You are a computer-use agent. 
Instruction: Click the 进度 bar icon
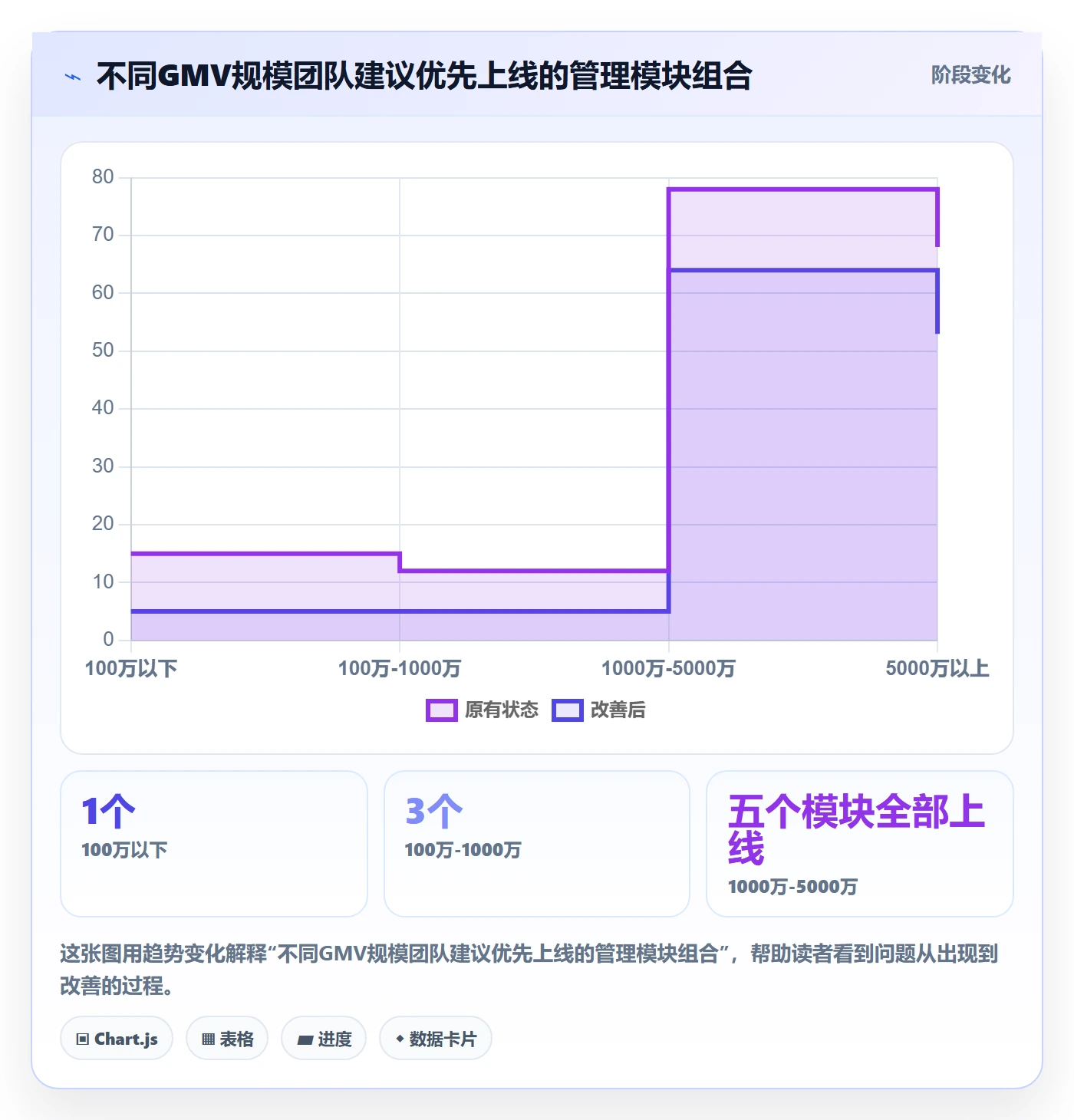coord(305,1040)
